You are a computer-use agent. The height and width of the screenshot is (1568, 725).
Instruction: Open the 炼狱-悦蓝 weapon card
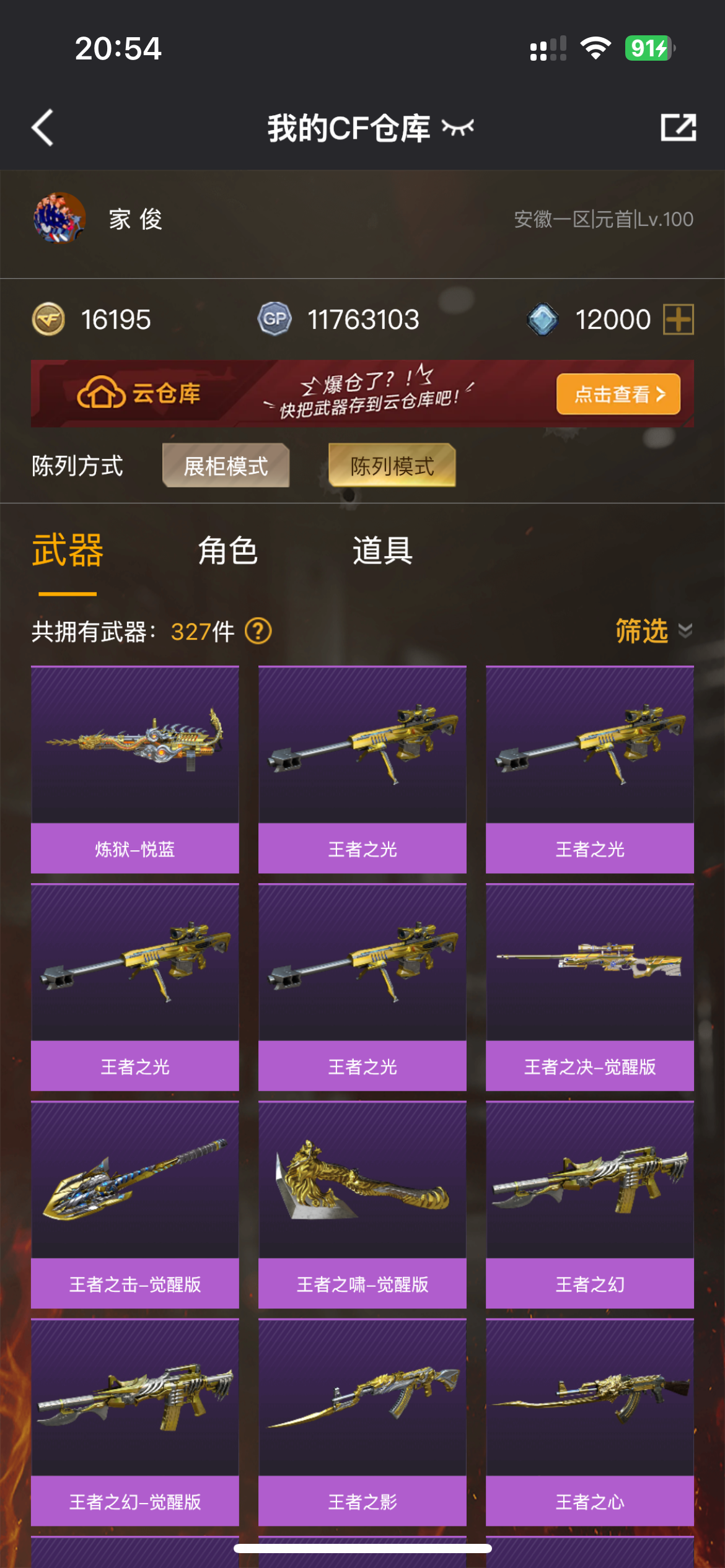(135, 770)
